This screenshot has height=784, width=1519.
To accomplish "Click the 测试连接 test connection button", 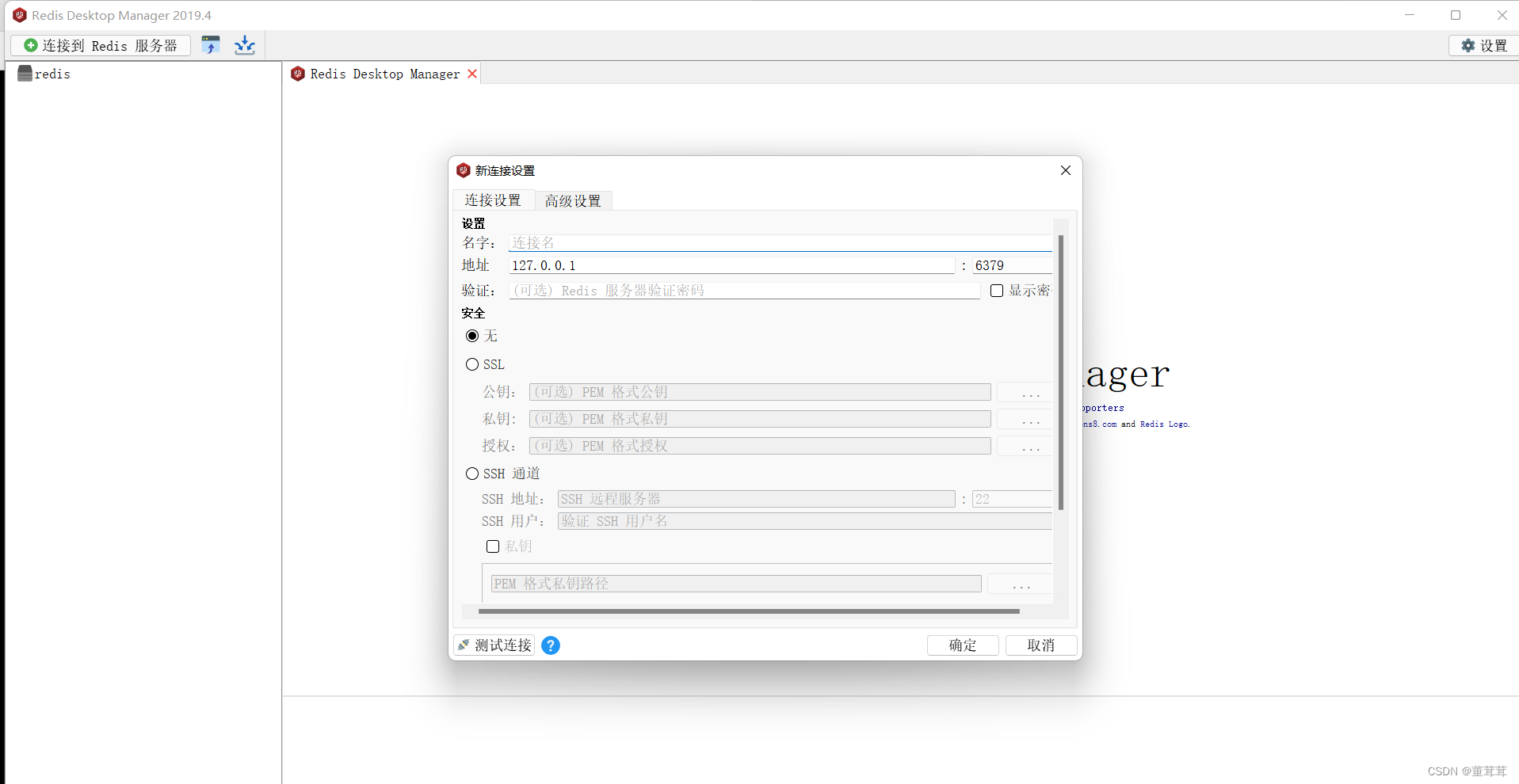I will pyautogui.click(x=494, y=645).
